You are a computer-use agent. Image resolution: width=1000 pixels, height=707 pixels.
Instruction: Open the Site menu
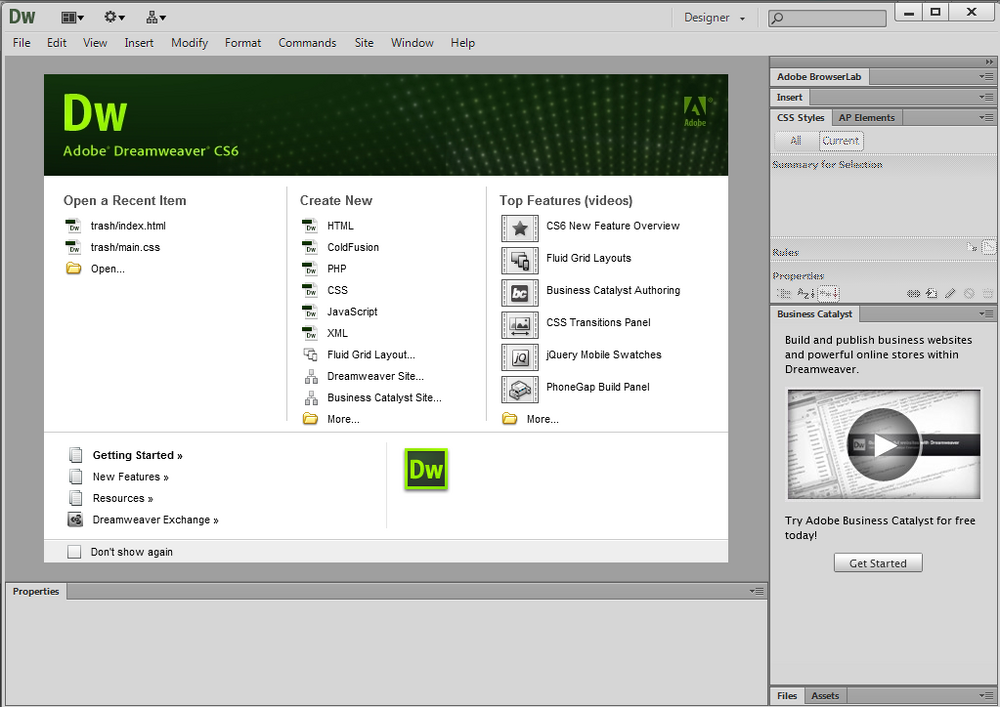click(x=364, y=43)
